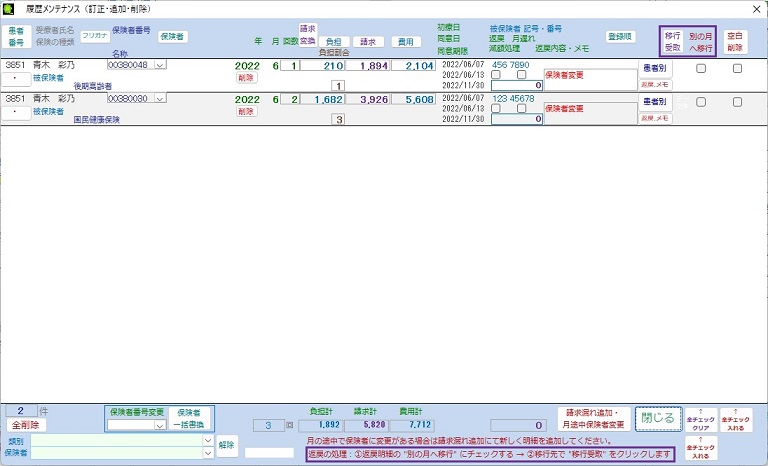This screenshot has width=768, height=466.
Task: Click the 全チェッククリア button
Action: point(701,420)
